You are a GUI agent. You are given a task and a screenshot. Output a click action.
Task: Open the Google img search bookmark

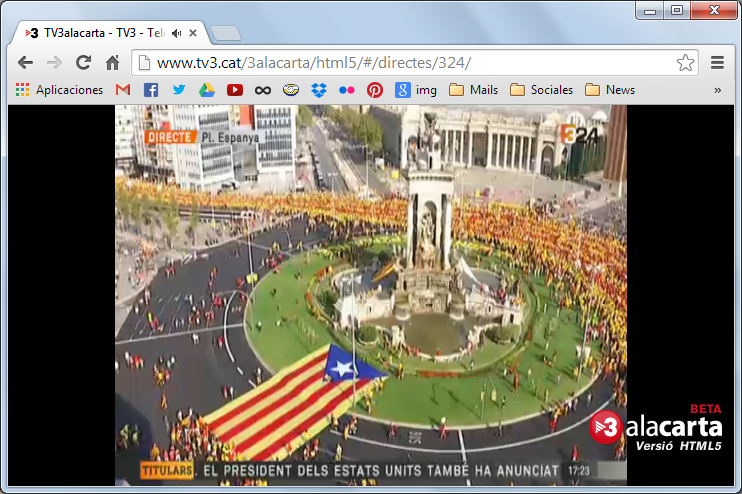416,90
